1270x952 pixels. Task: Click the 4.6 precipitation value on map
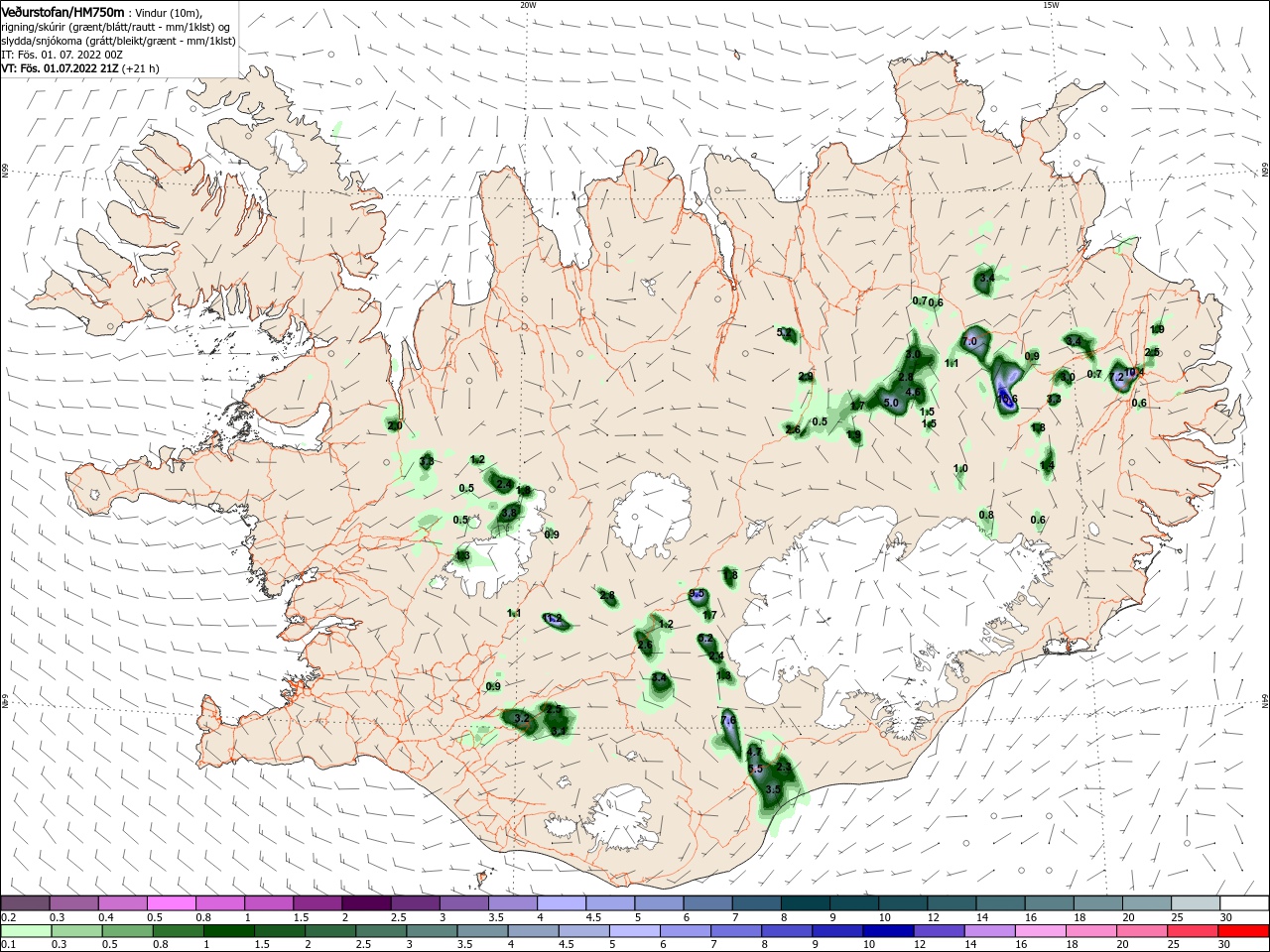[x=914, y=392]
